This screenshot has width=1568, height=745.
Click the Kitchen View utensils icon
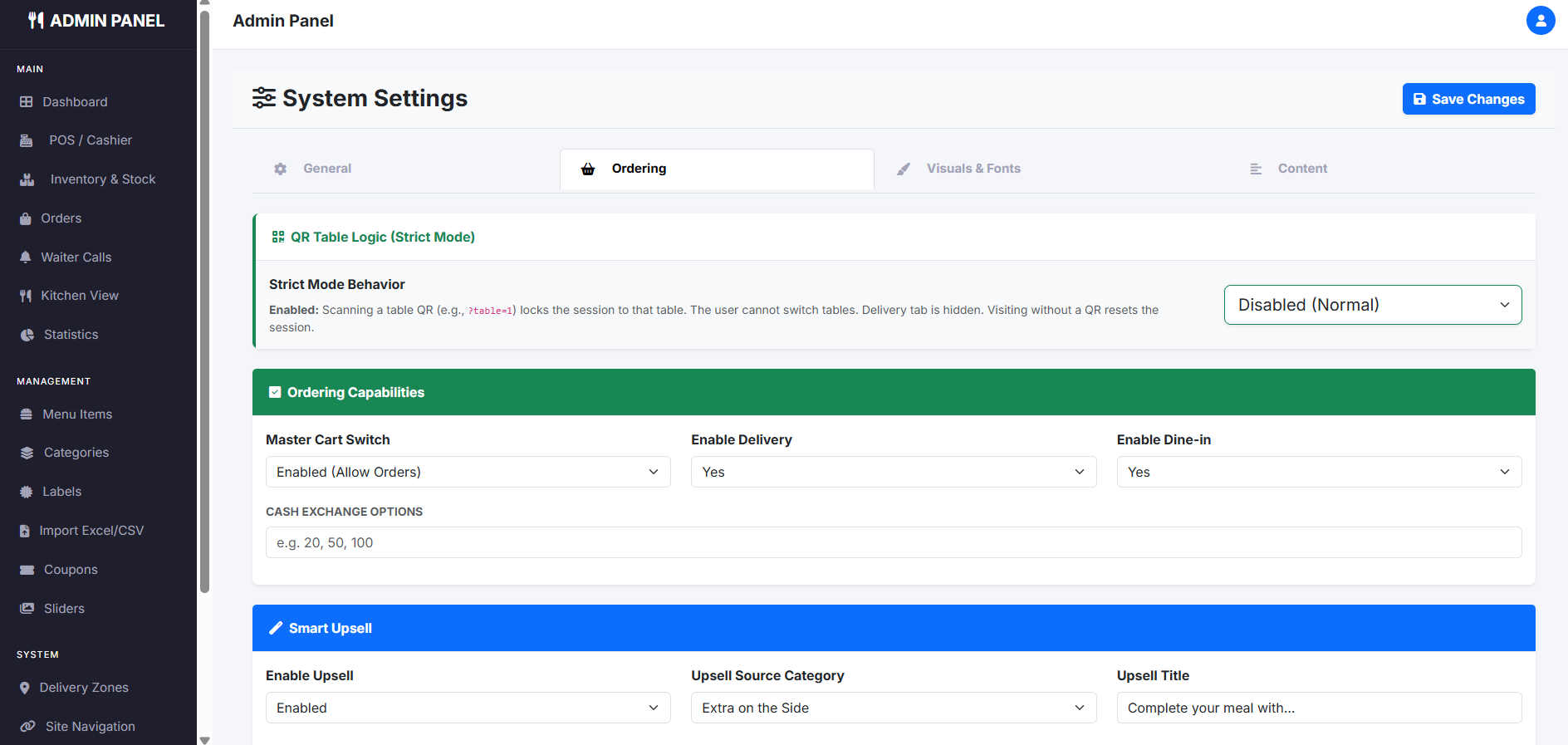tap(26, 296)
